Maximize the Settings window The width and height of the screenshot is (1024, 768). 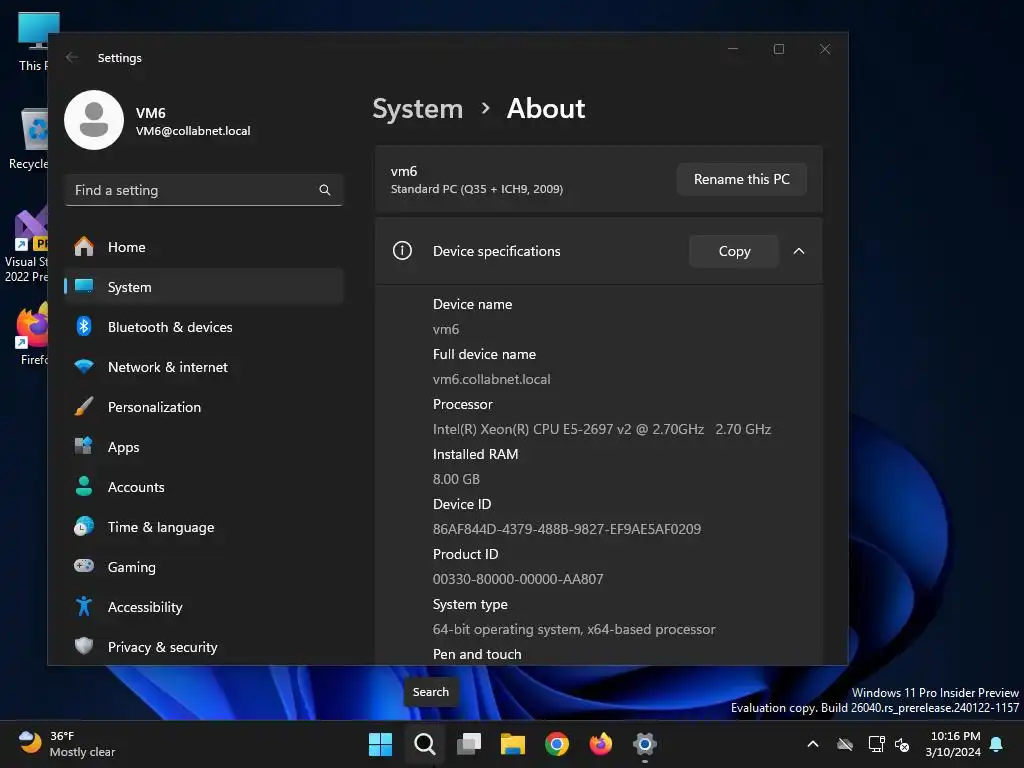778,49
